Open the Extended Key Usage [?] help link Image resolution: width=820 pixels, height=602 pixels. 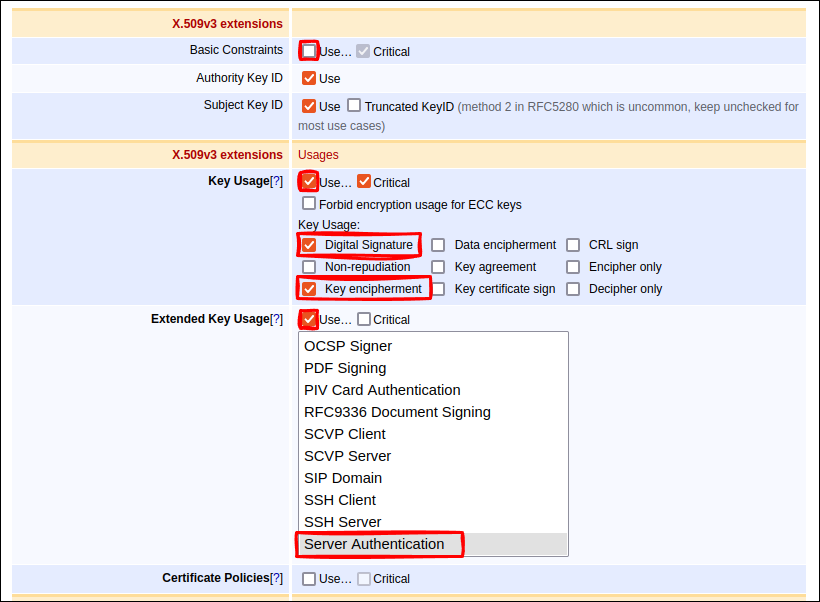(x=277, y=319)
